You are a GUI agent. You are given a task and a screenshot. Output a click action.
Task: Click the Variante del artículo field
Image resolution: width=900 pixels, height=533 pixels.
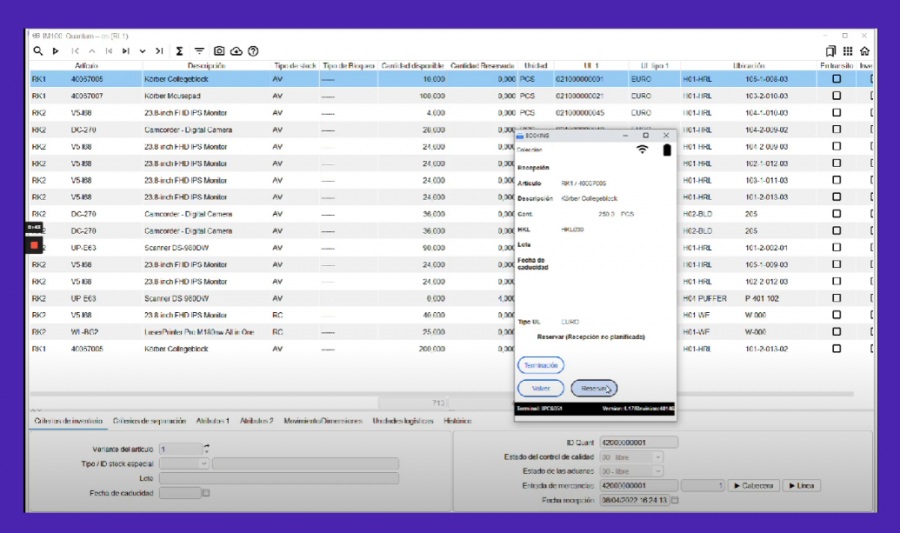point(181,449)
